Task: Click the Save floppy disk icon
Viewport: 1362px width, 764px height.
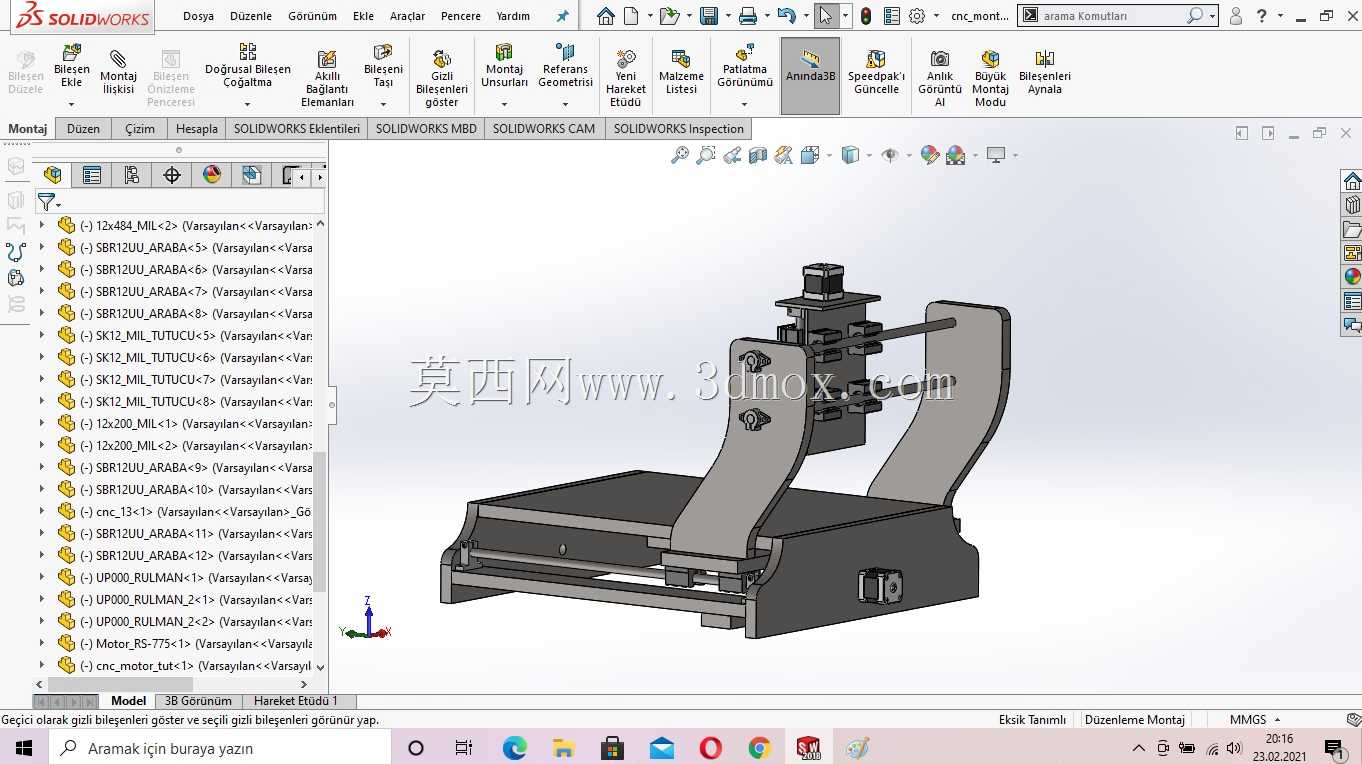Action: 709,16
